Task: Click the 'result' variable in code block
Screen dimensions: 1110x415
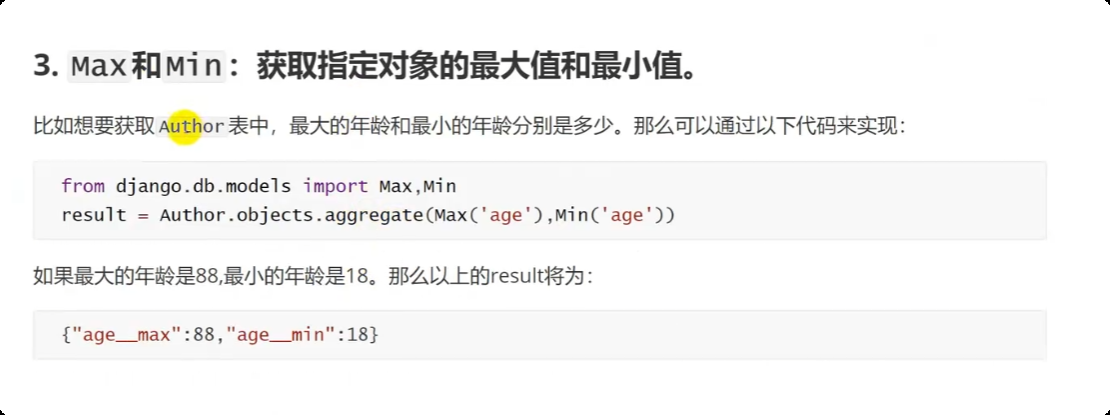Action: (94, 215)
